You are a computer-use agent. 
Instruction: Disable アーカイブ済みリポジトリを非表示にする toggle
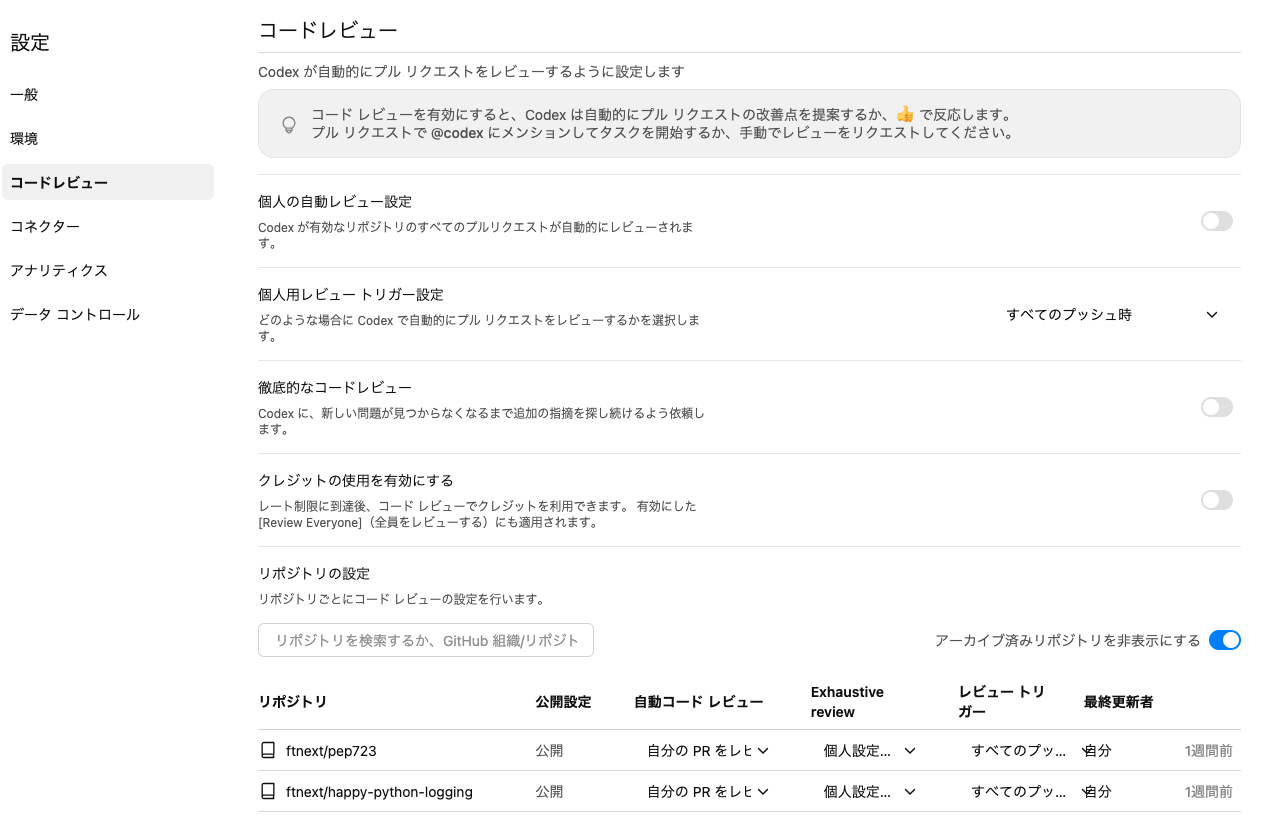pos(1225,640)
